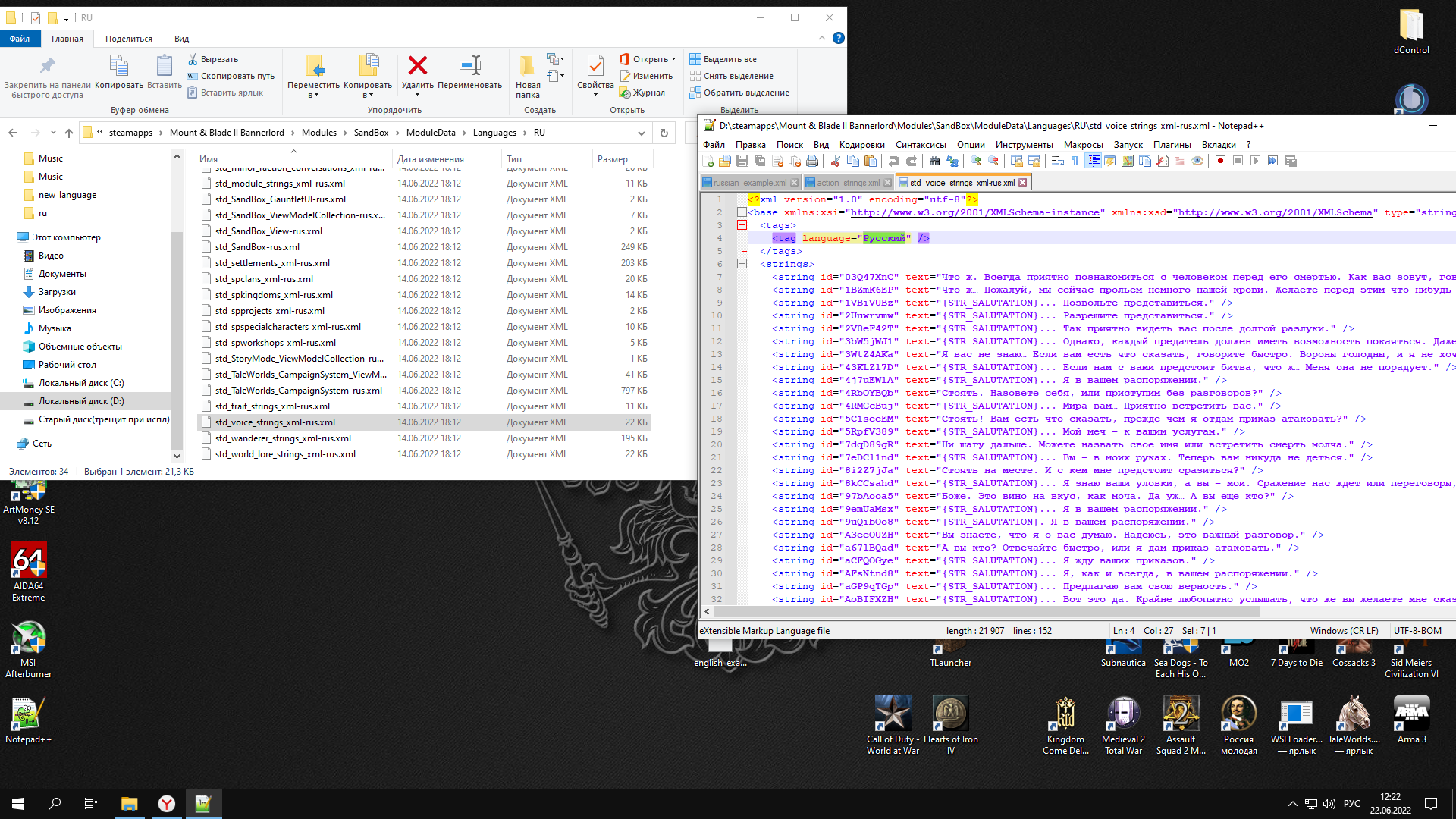Viewport: 1456px width, 819px height.
Task: Click the red Delete X in Explorer ribbon
Action: pos(418,65)
